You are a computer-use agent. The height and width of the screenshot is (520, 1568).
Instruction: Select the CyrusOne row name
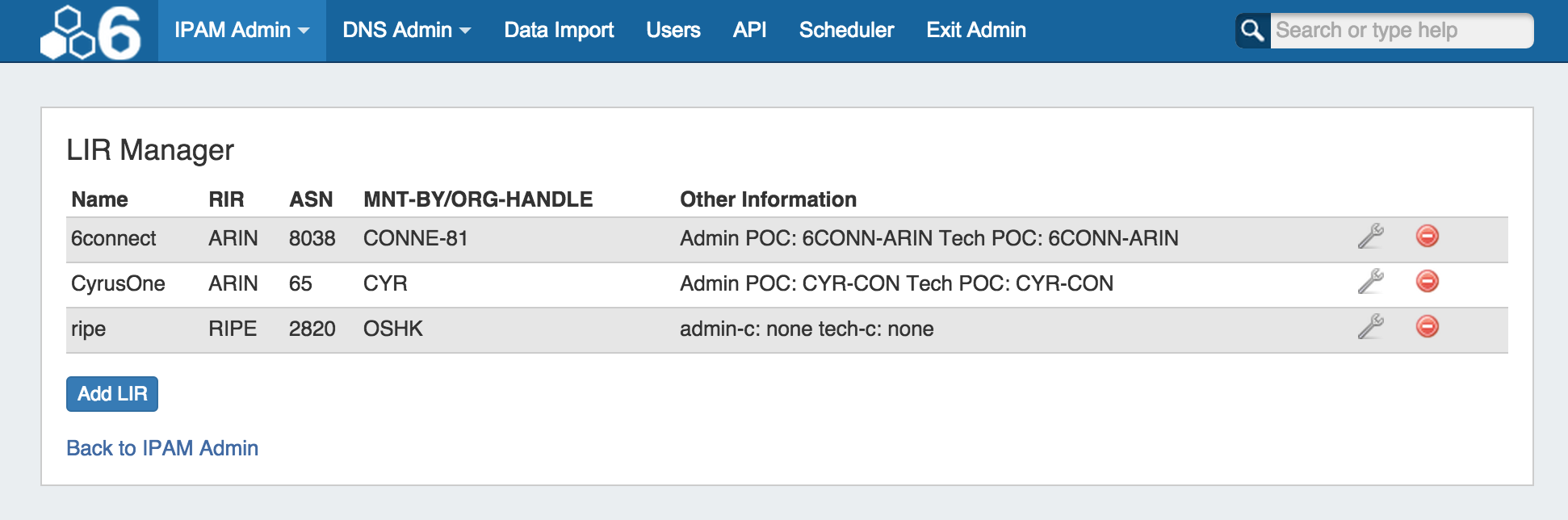[118, 283]
